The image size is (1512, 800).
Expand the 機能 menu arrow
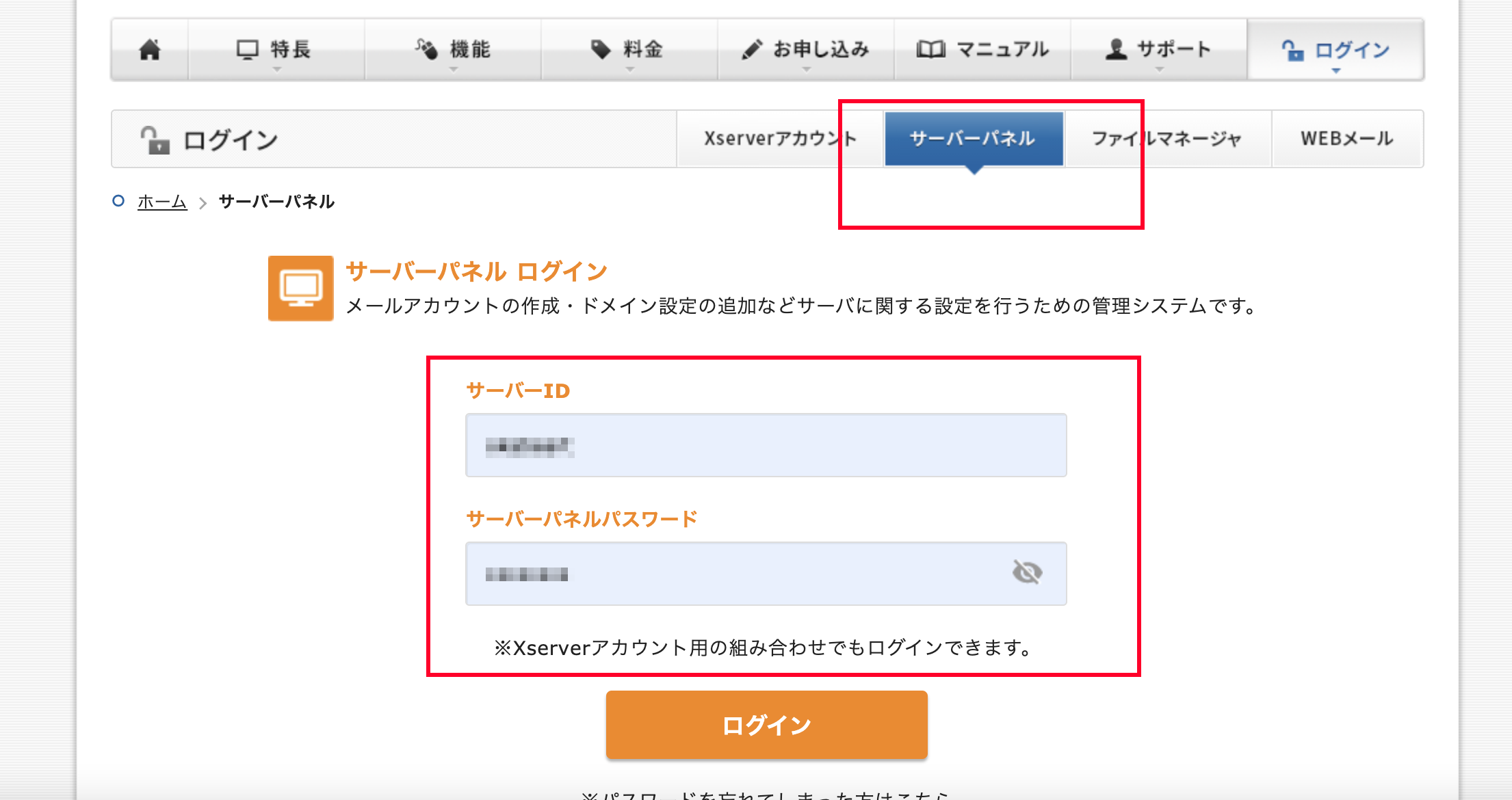453,70
